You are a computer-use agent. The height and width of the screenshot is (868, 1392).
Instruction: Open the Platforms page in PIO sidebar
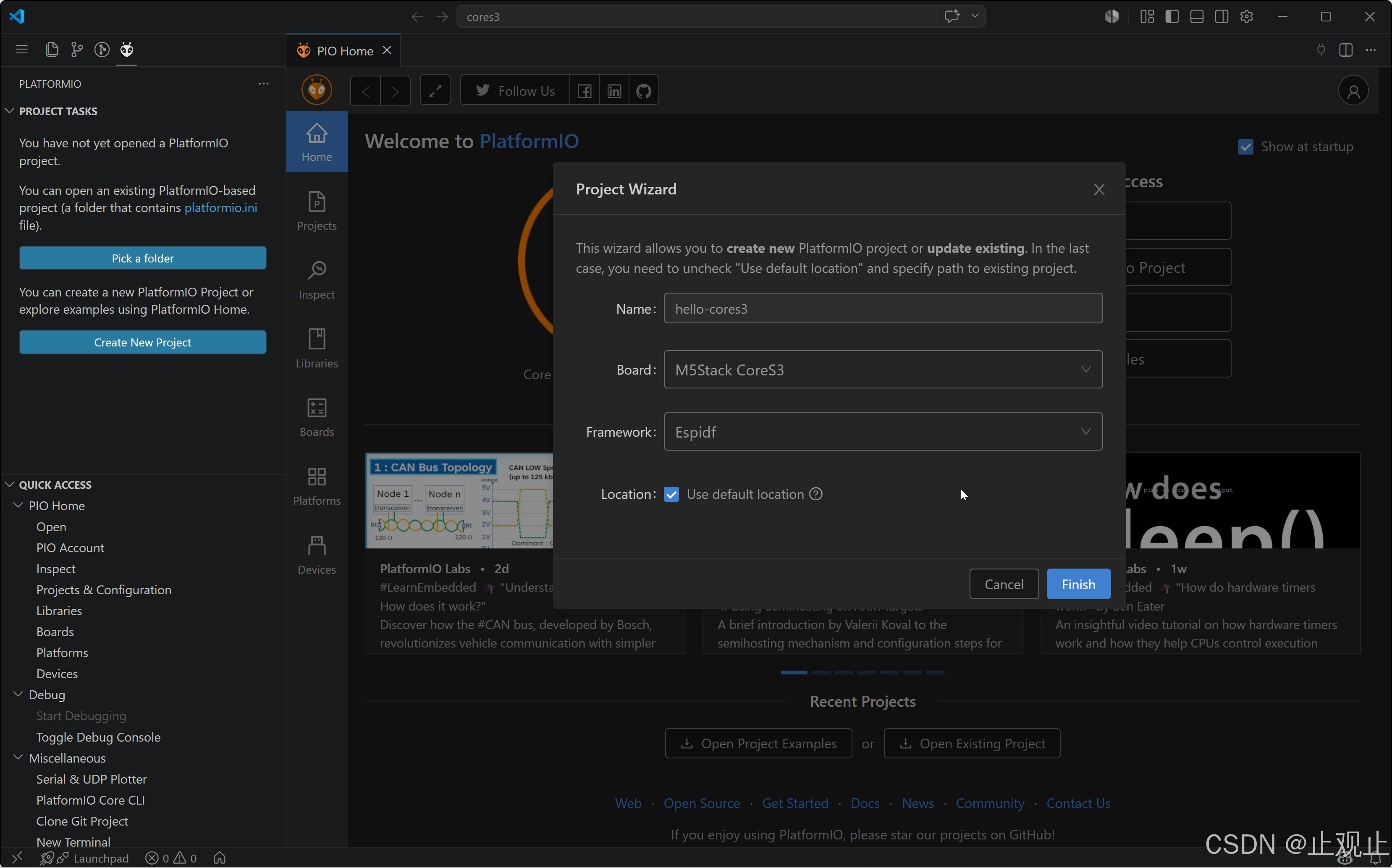(317, 486)
